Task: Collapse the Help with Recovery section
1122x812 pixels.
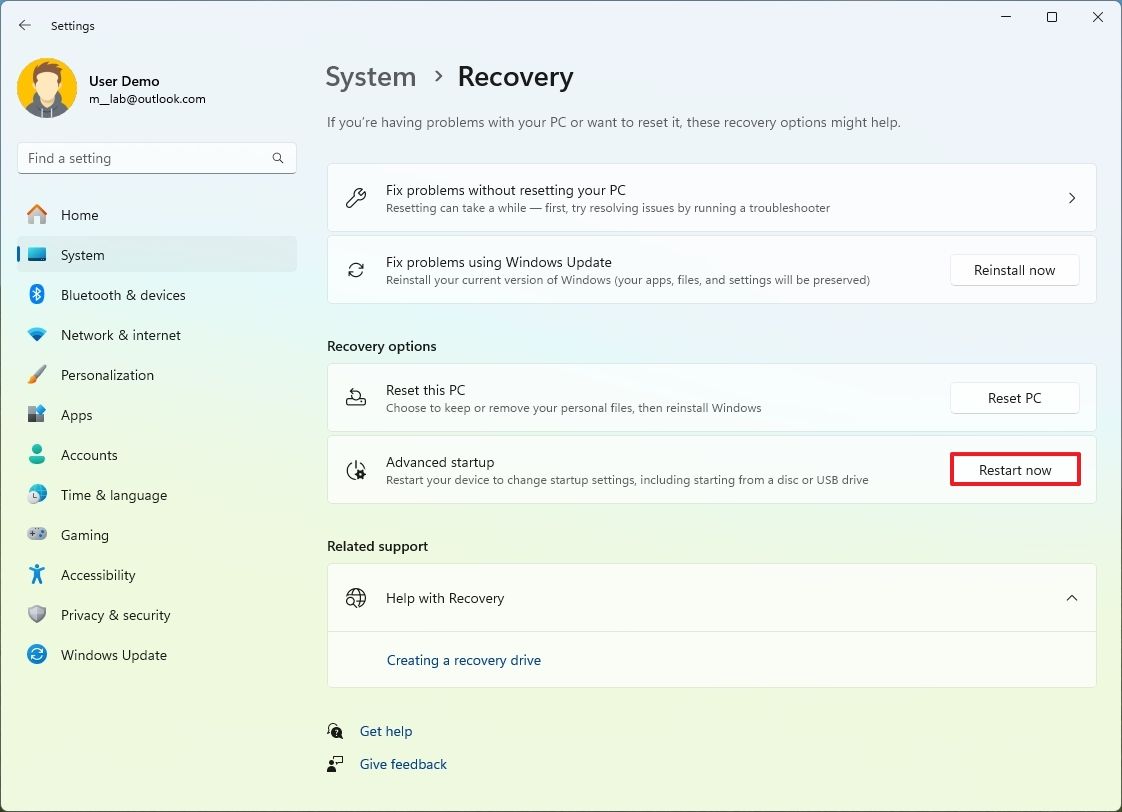Action: [x=1072, y=597]
